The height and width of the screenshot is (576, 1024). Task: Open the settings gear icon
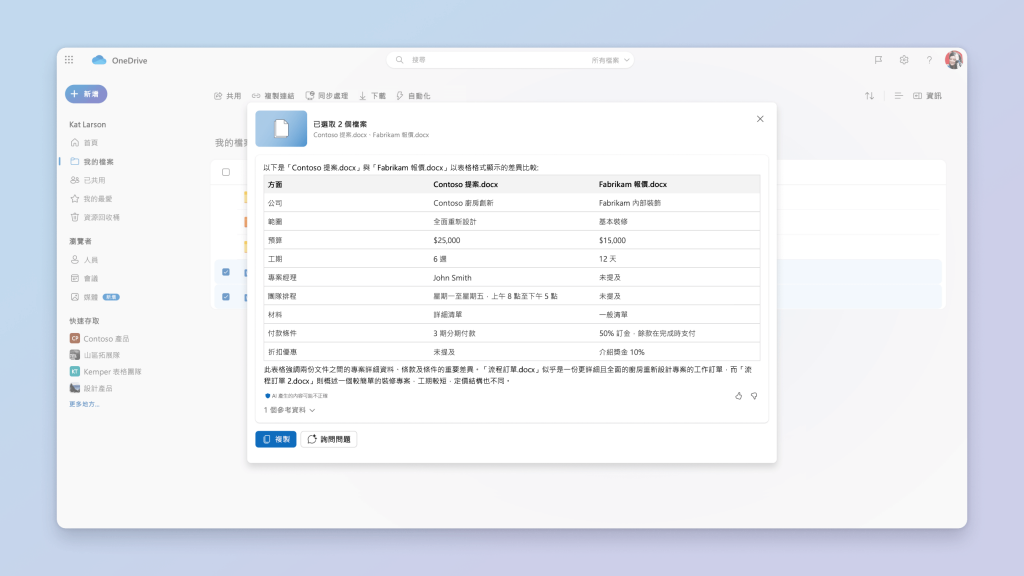[x=904, y=60]
